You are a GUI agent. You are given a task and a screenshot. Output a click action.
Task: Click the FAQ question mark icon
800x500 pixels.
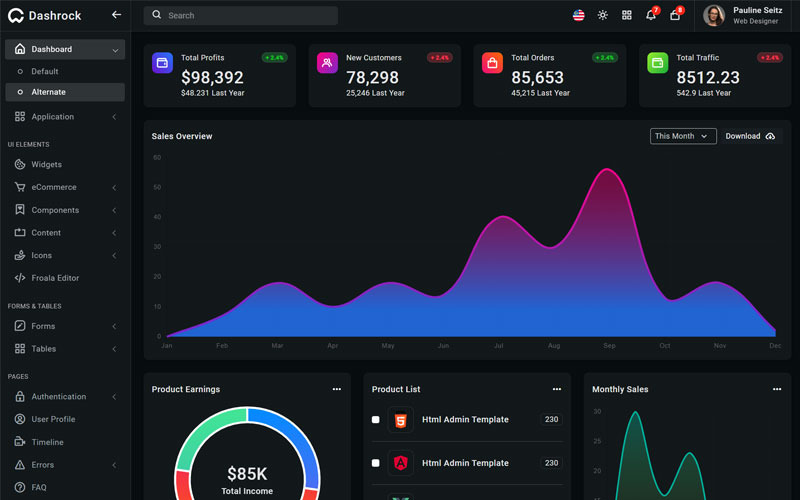(20, 487)
